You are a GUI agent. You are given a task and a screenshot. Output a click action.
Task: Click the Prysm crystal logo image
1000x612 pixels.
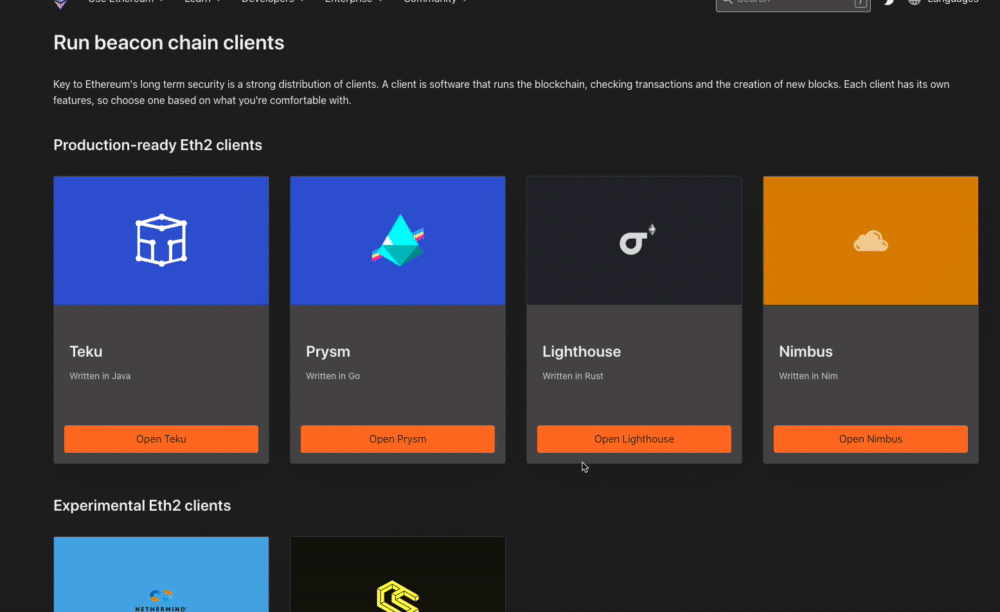tap(398, 240)
